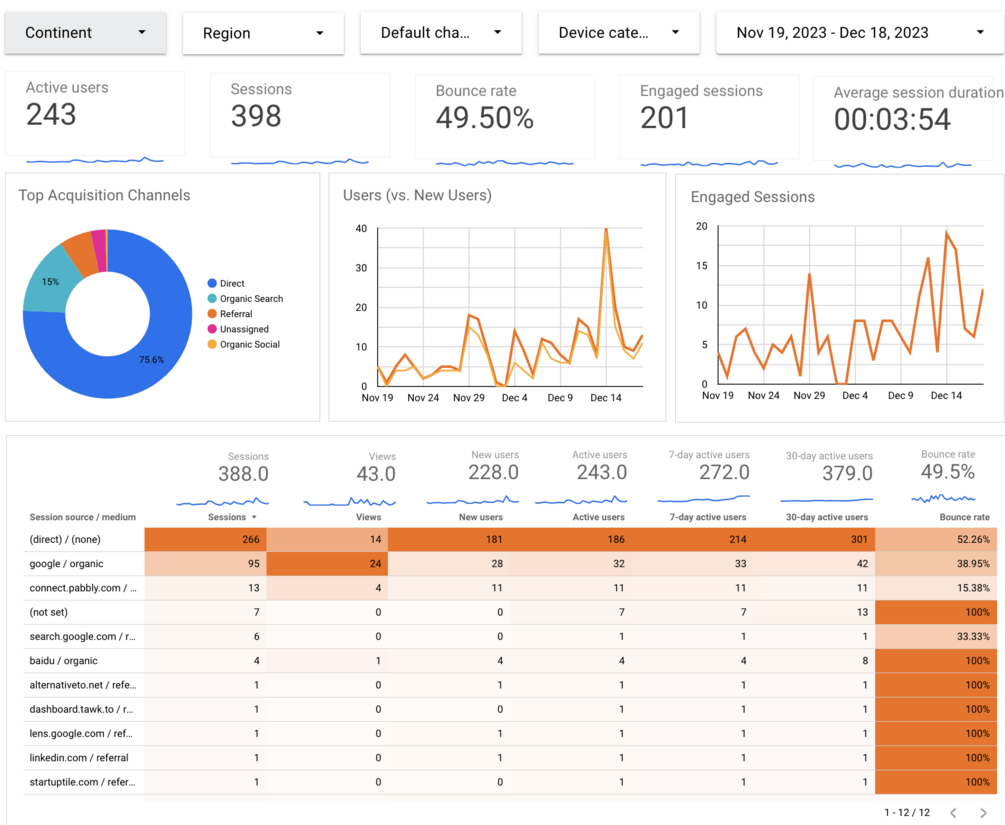
Task: Sort table by 7-day active users header
Action: pos(708,517)
